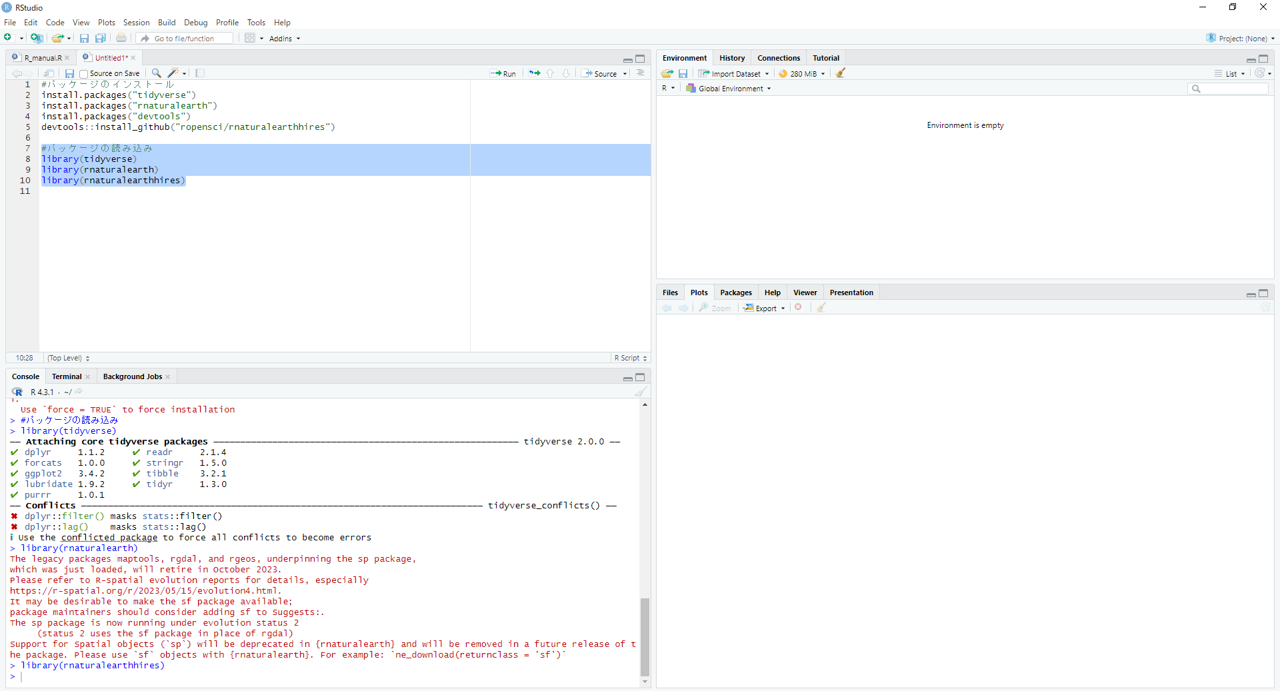Clear the console with broom icon
The height and width of the screenshot is (691, 1280).
[640, 392]
